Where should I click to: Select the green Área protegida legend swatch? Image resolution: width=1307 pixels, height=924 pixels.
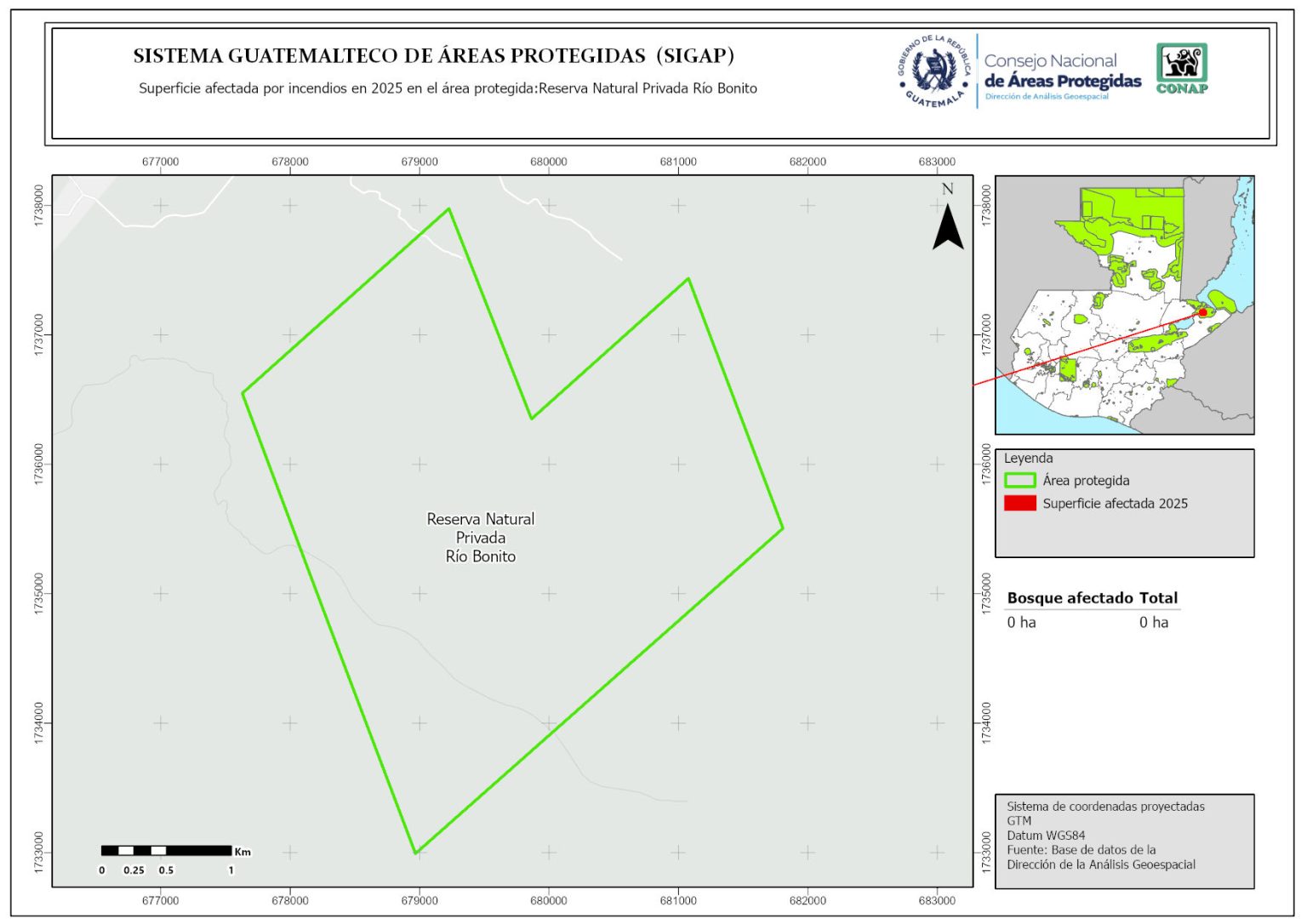click(x=1019, y=481)
